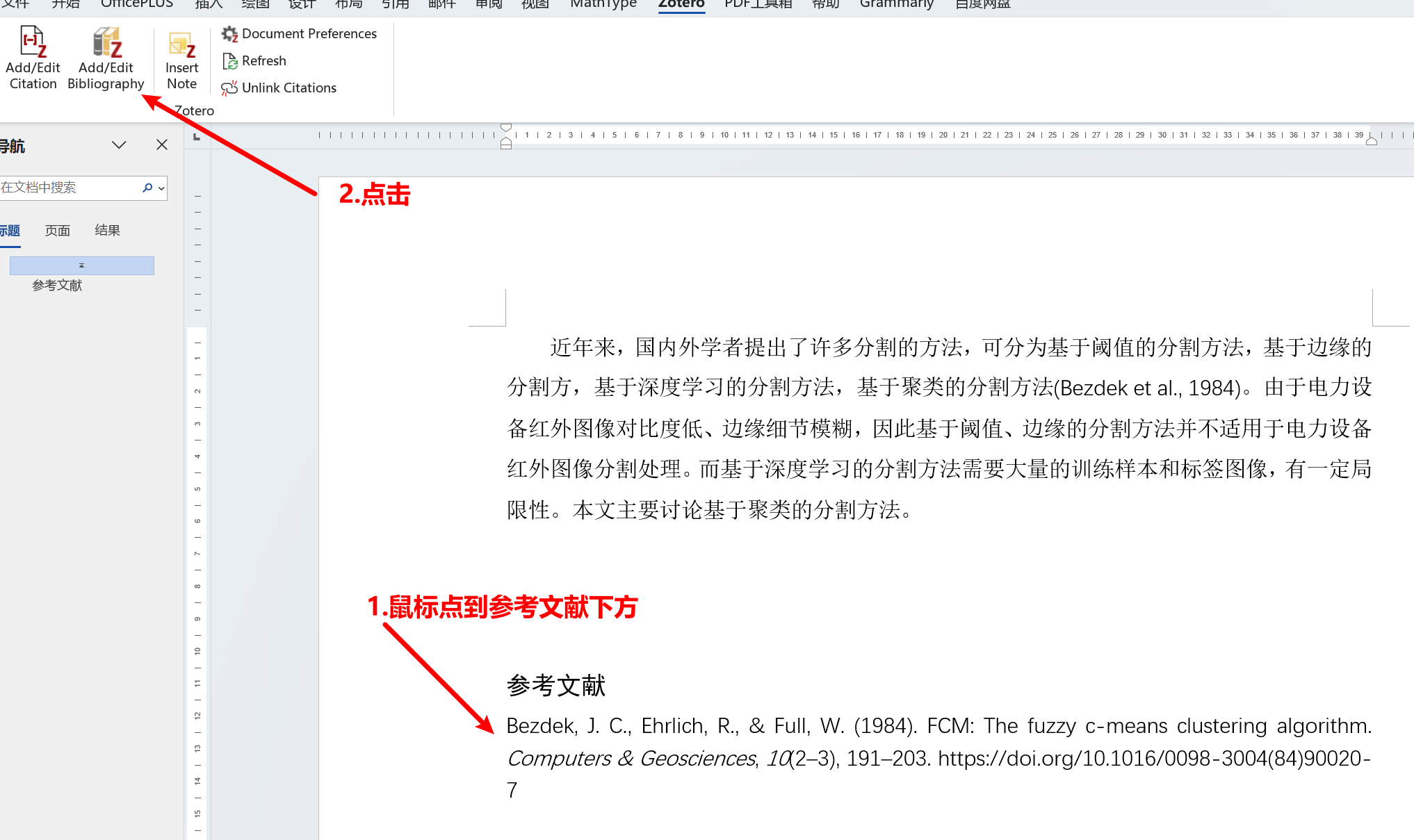The image size is (1414, 840).
Task: Click the Add/Edit Bibliography icon
Action: click(106, 42)
